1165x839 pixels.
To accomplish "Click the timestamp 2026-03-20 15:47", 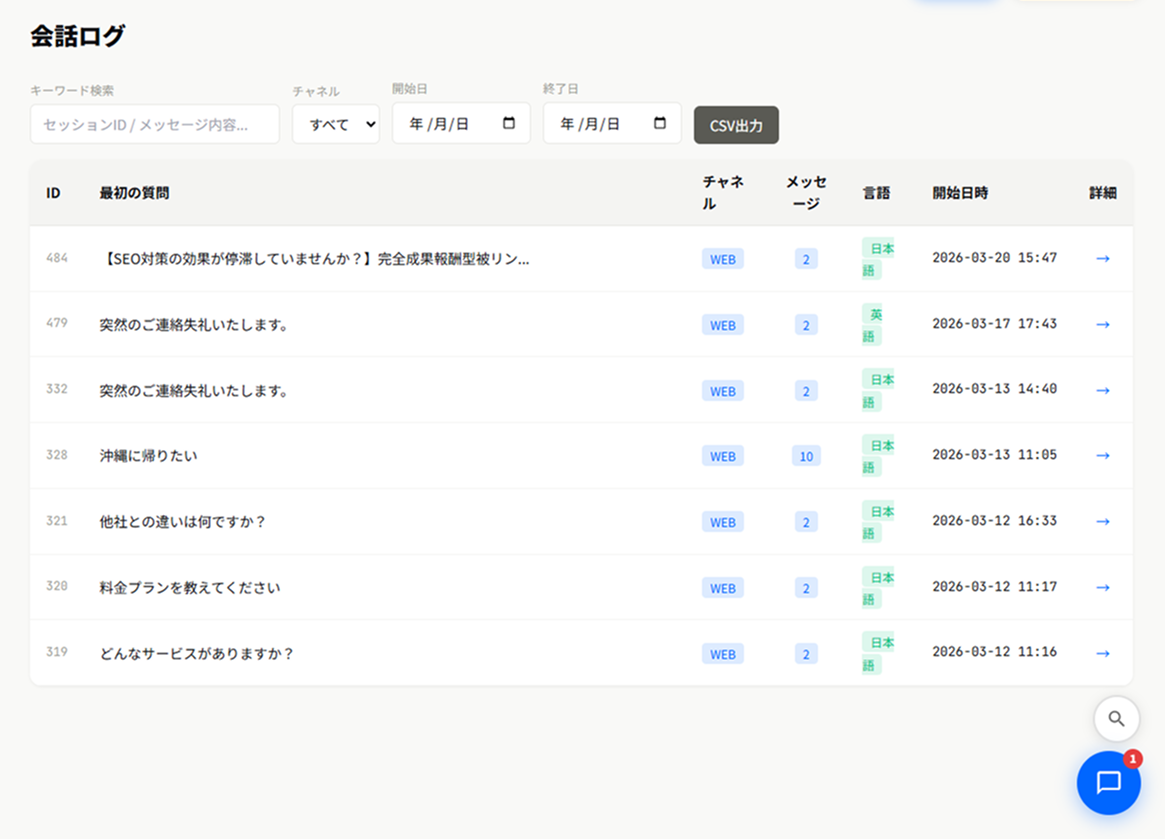I will 994,258.
